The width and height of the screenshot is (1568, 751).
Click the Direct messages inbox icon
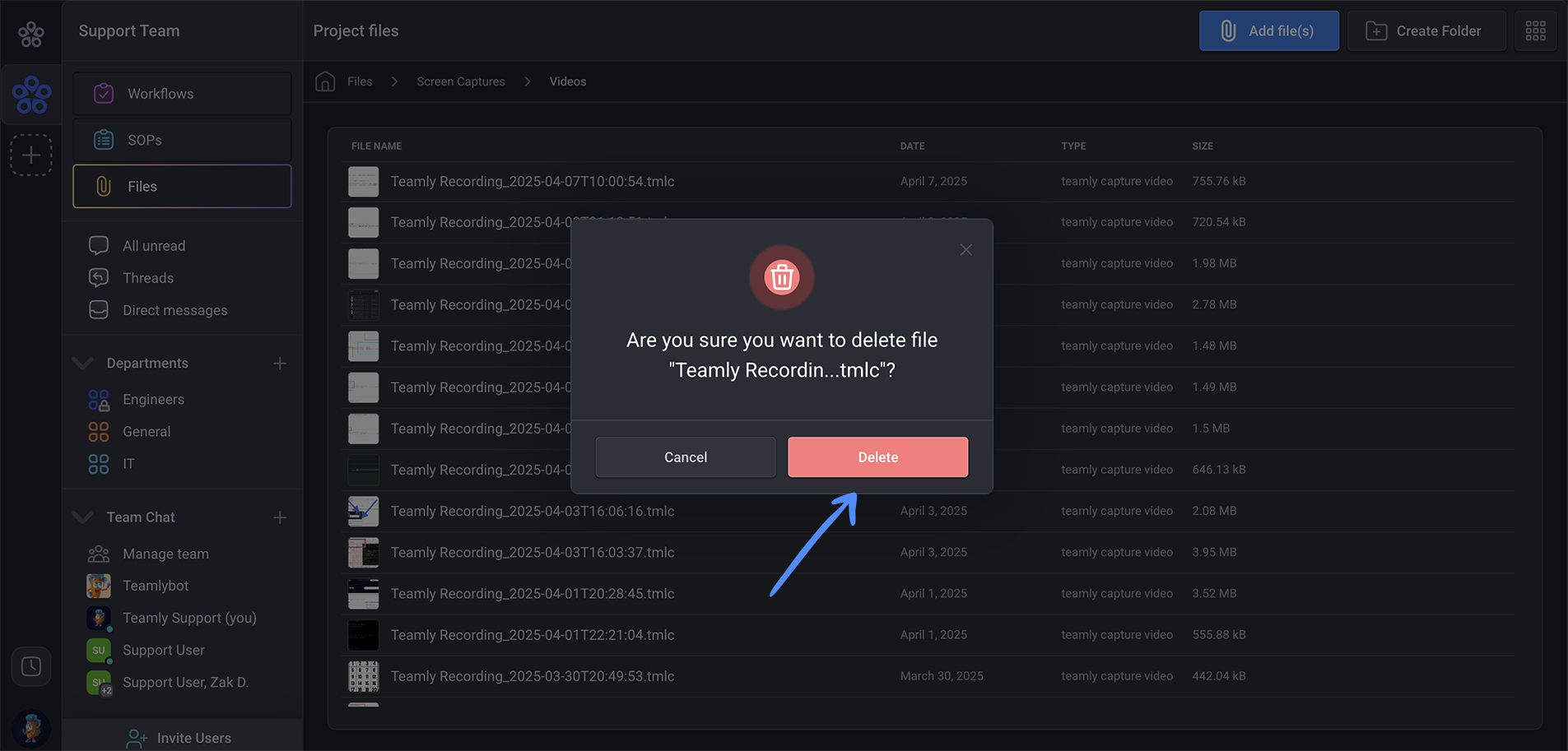tap(99, 309)
